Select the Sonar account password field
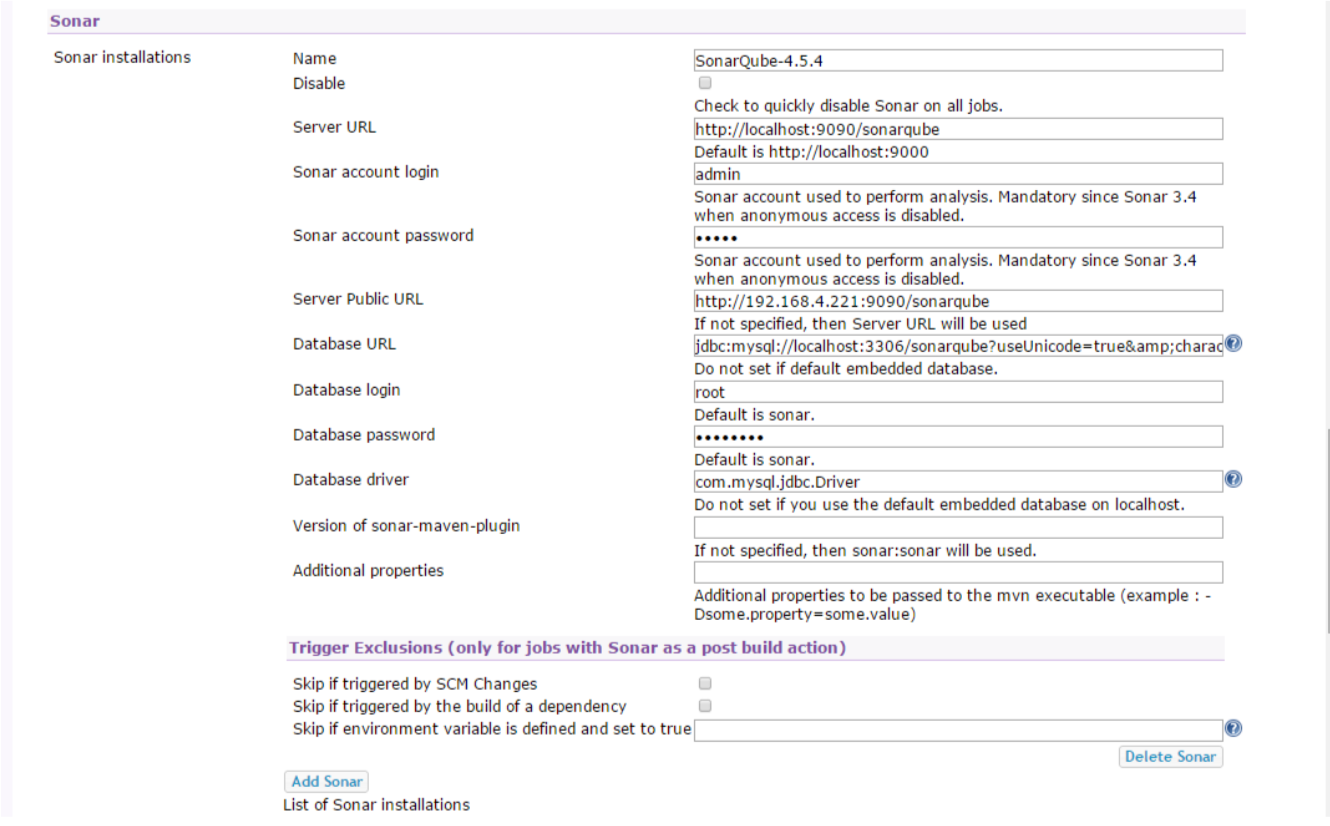The height and width of the screenshot is (826, 1330). tap(958, 237)
